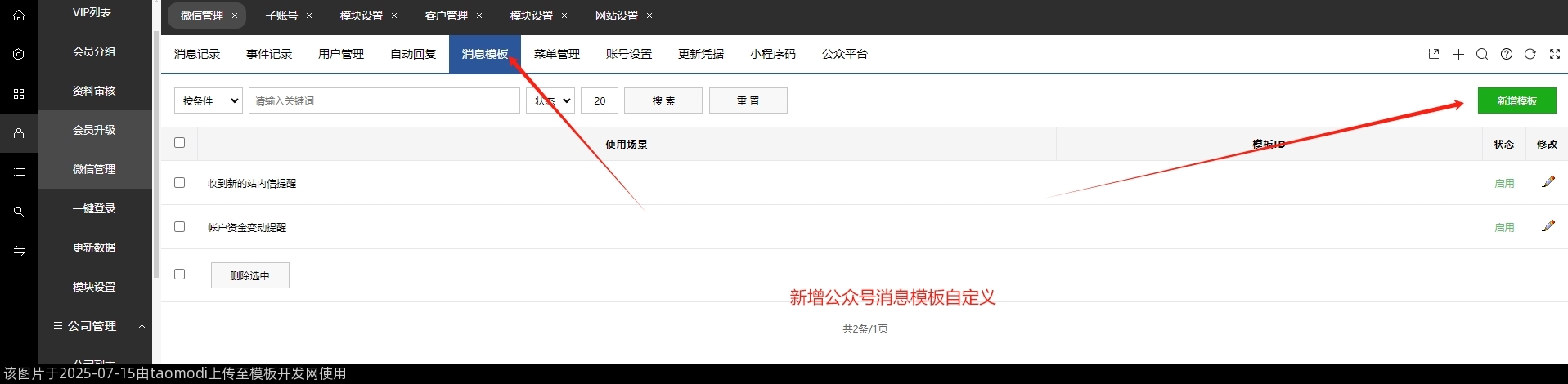Click the pencil edit icon for 收到新的站内信提醒
The width and height of the screenshot is (1568, 384).
(1548, 182)
